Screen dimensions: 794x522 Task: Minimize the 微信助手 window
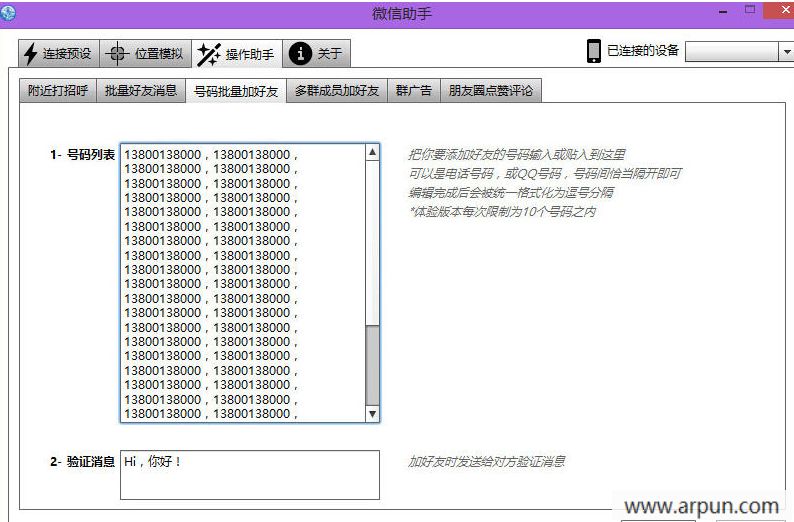click(x=723, y=11)
